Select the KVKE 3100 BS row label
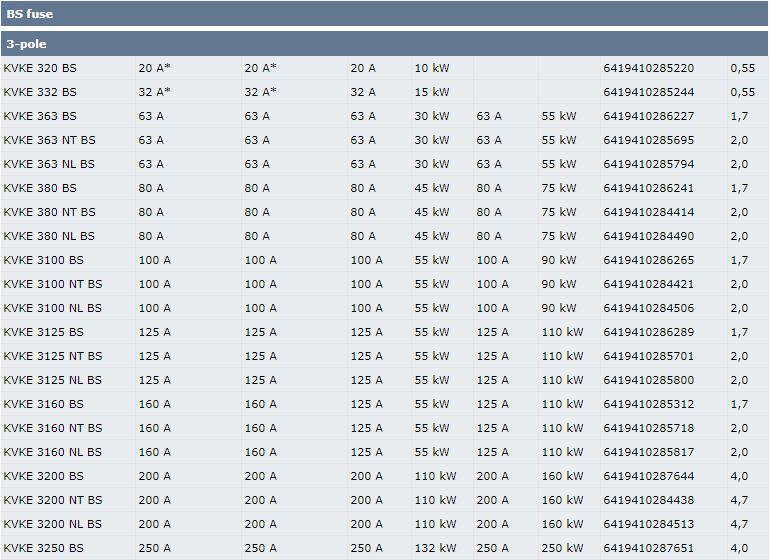The height and width of the screenshot is (560, 770). [x=43, y=260]
